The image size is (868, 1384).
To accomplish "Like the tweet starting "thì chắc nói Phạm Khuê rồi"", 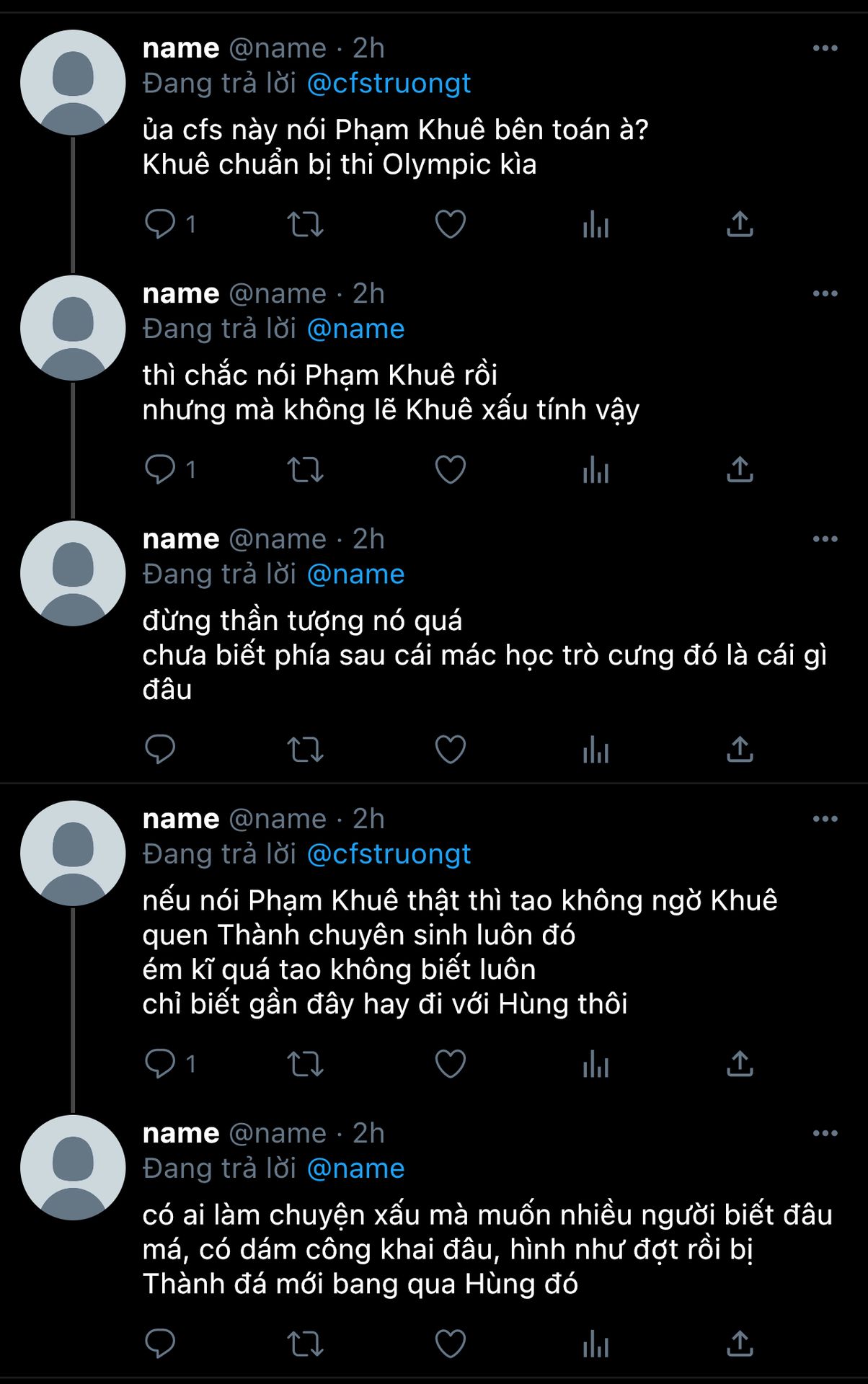I will point(451,470).
